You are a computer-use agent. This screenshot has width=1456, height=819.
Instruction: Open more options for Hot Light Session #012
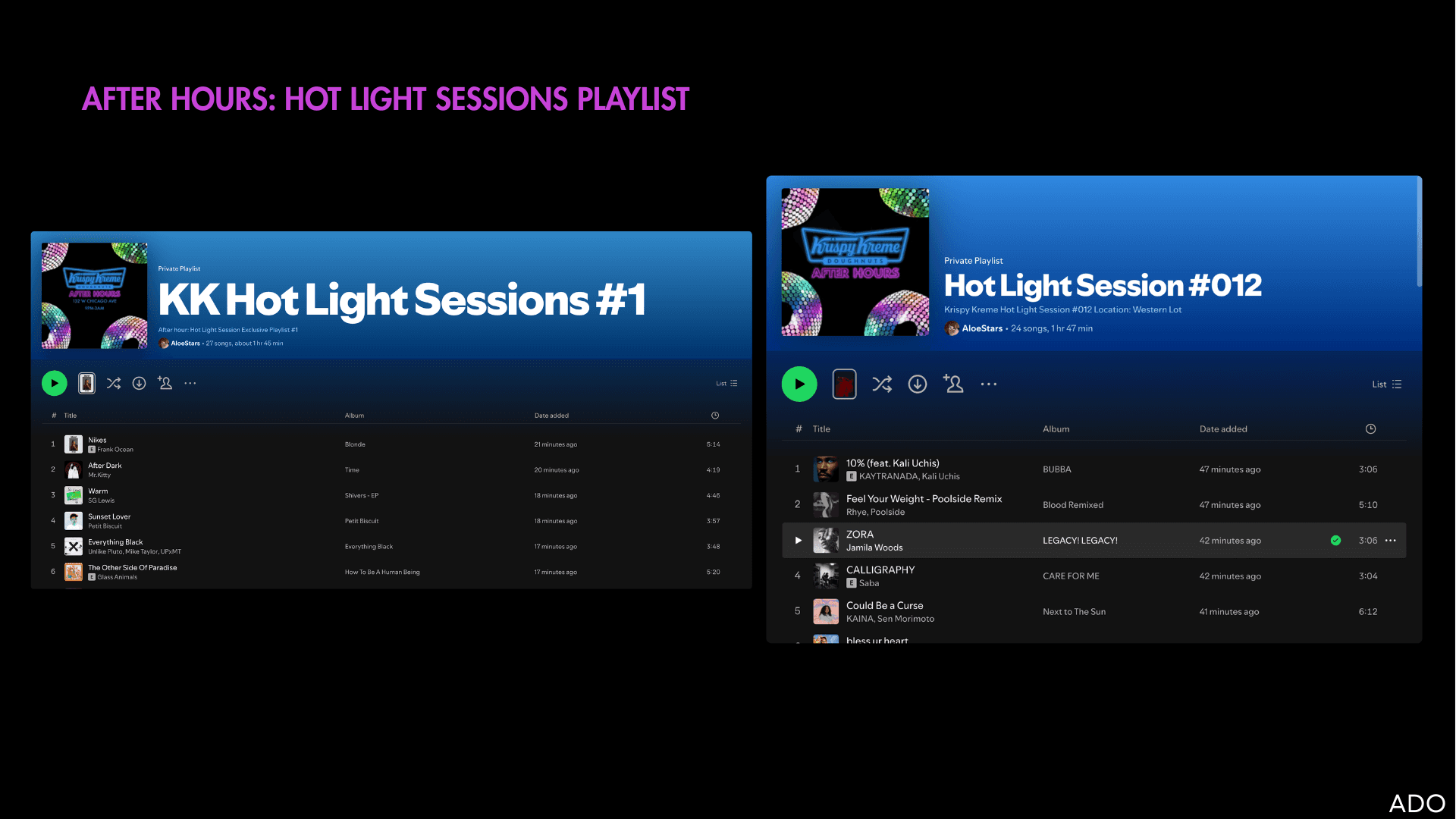[989, 384]
